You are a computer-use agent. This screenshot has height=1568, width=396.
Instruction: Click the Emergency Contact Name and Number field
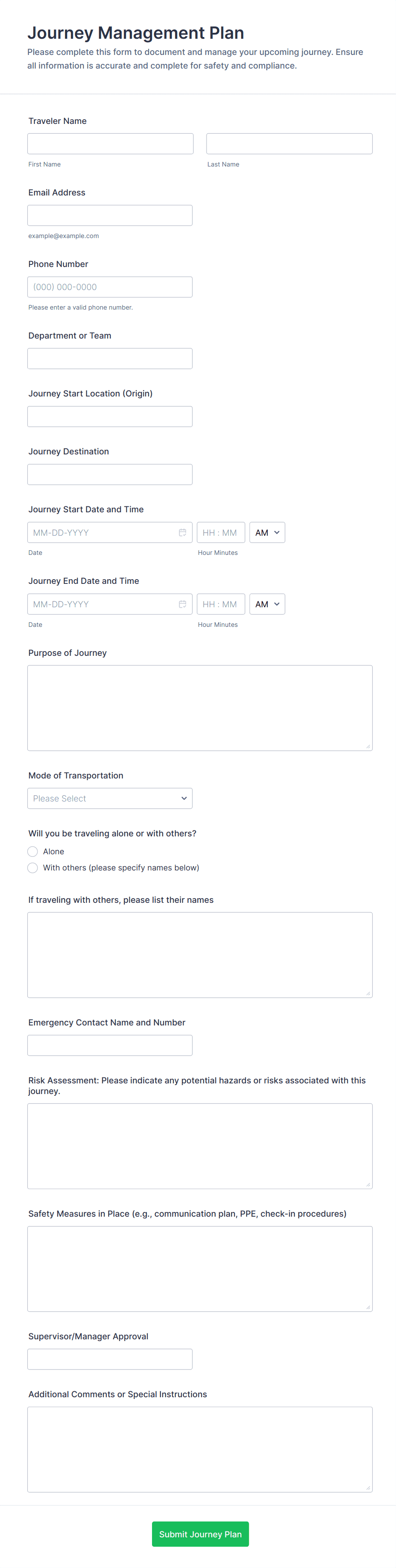point(110,1046)
